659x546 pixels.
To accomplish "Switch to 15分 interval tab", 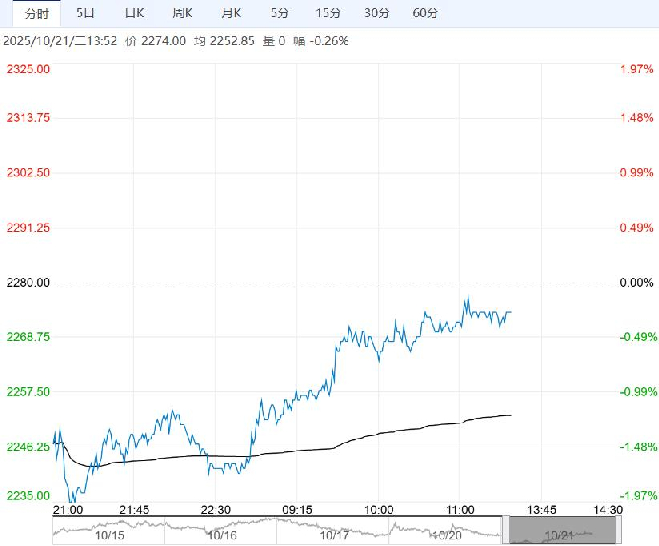I will (328, 13).
